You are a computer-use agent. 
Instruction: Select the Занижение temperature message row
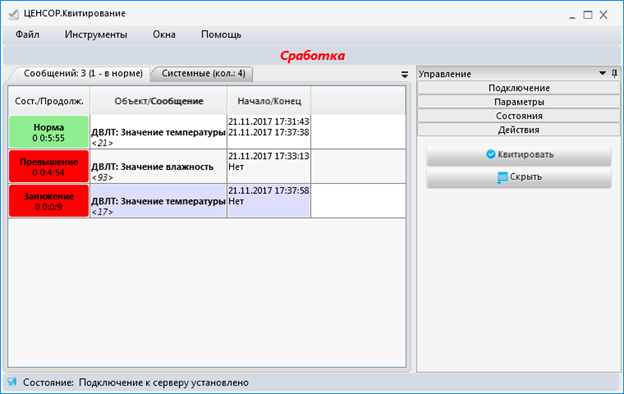pos(207,201)
